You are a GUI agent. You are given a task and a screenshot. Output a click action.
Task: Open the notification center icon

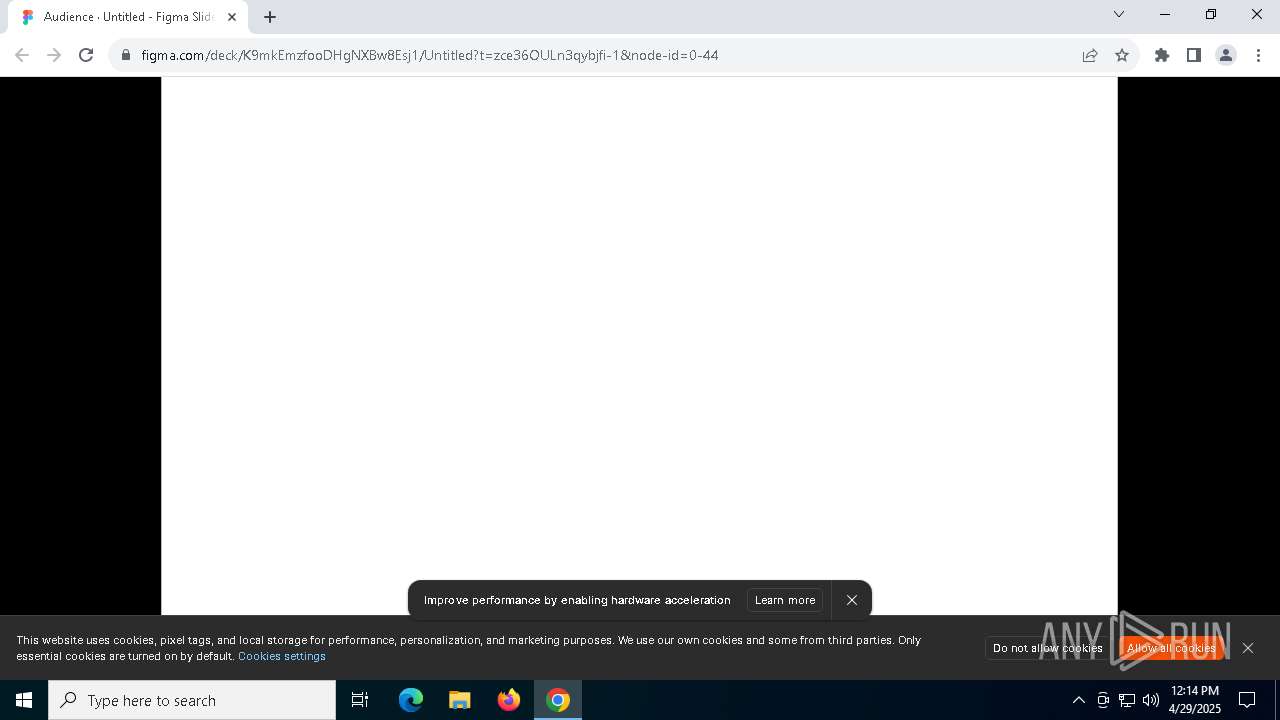tap(1247, 700)
